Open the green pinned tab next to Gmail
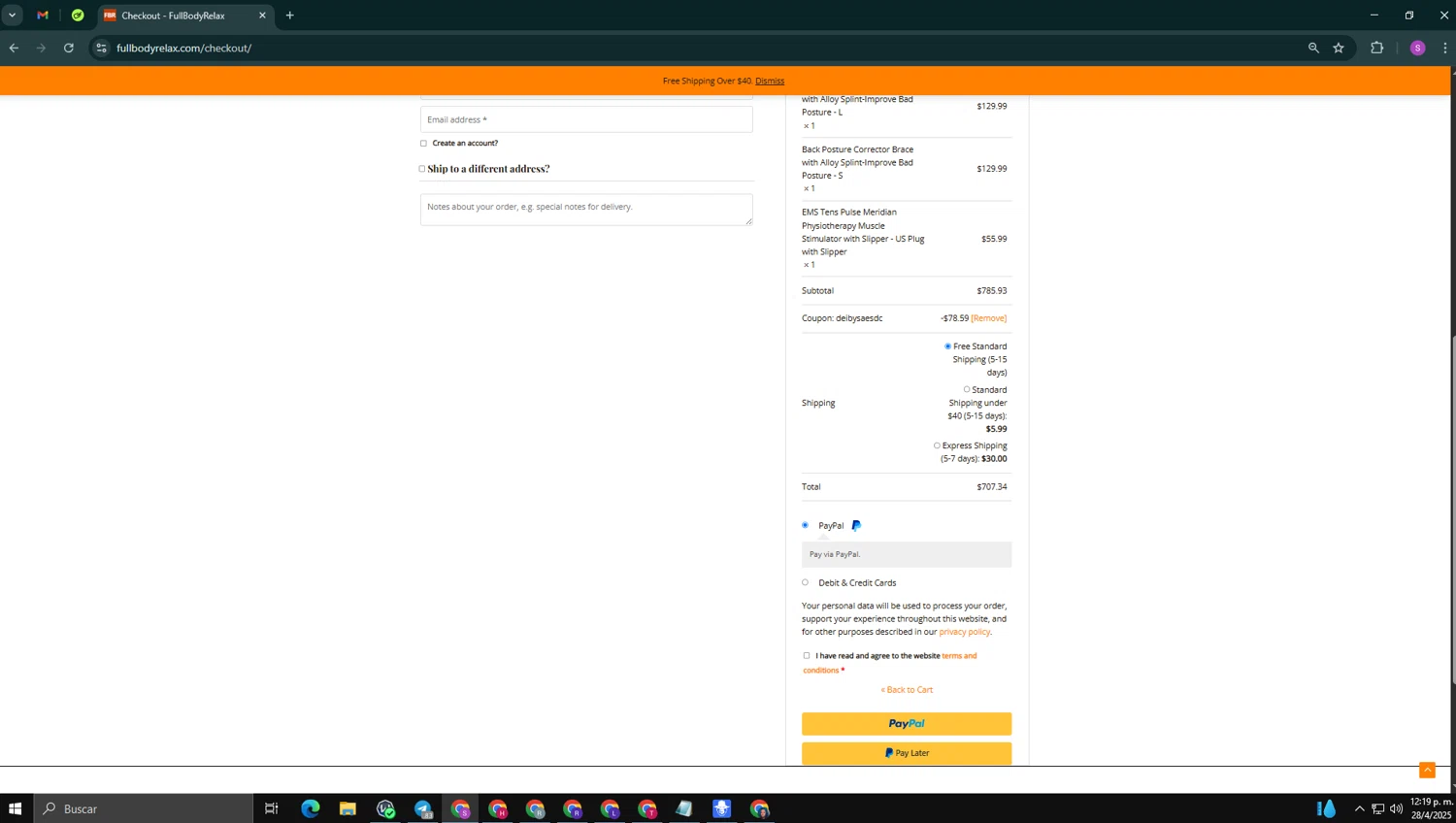This screenshot has width=1456, height=823. pyautogui.click(x=78, y=16)
